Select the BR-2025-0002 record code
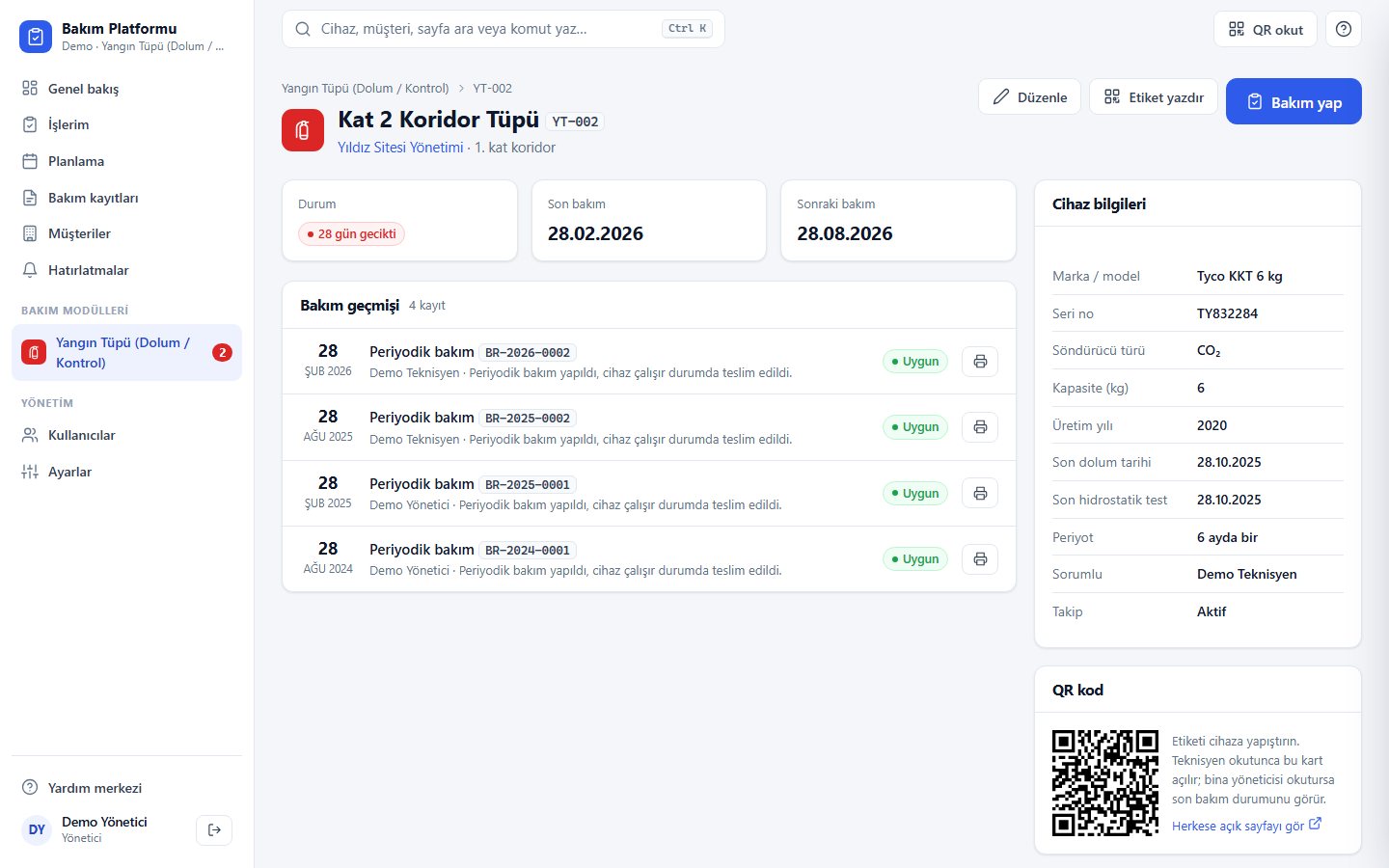 [528, 419]
